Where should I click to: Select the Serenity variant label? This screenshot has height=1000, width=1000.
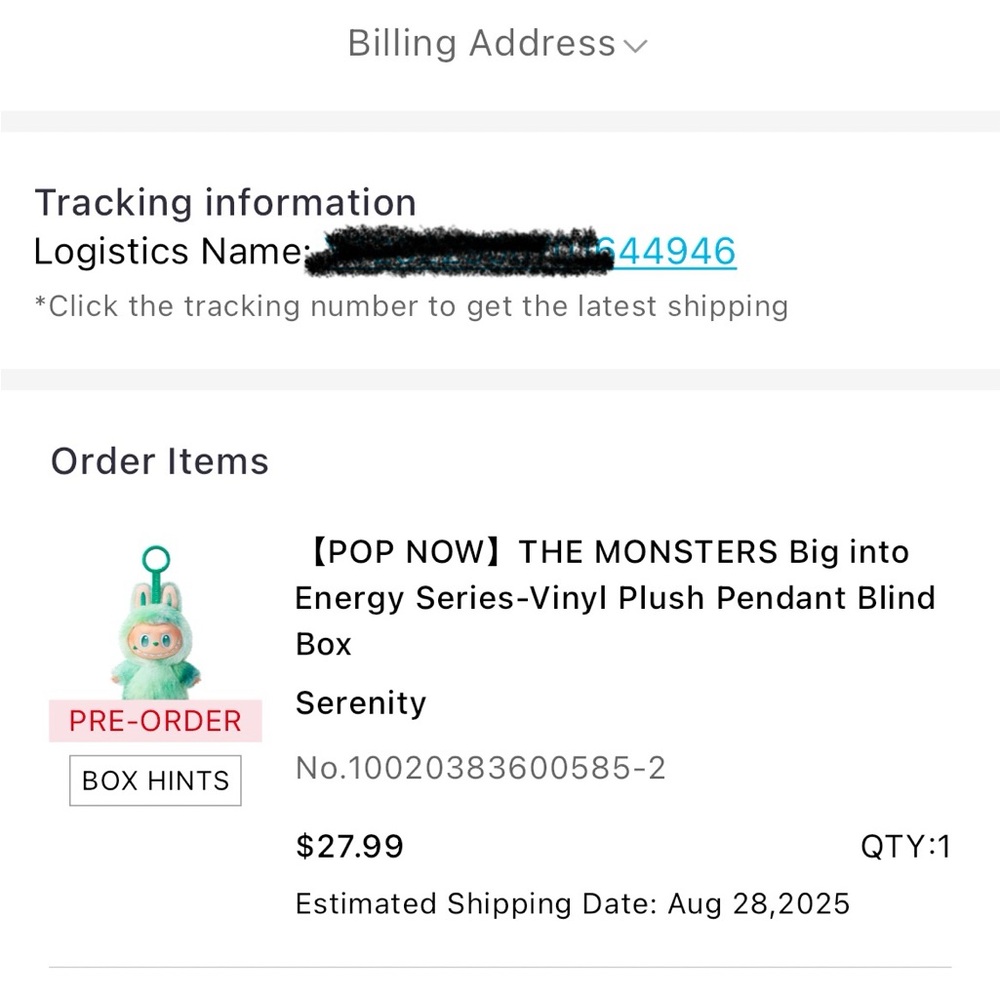[360, 703]
